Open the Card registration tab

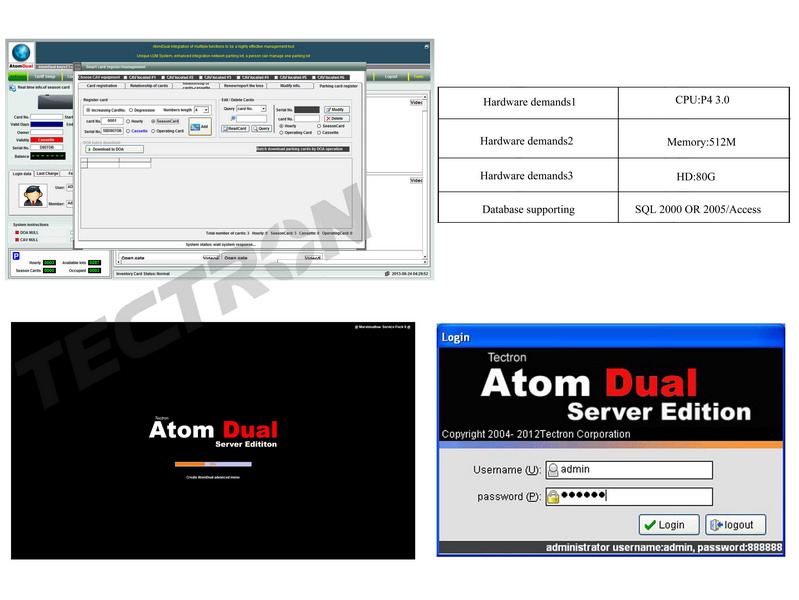102,86
